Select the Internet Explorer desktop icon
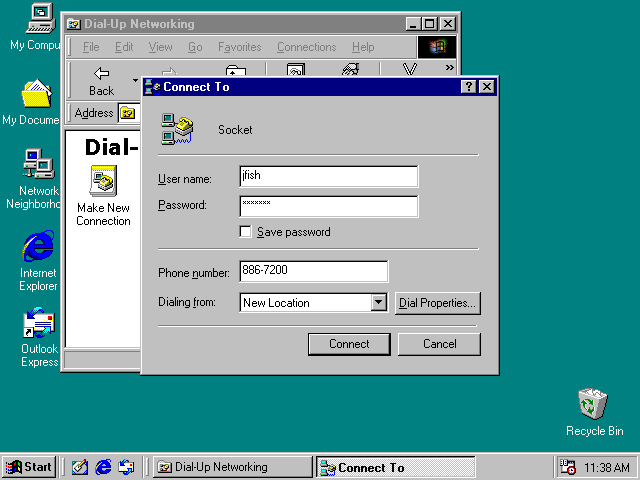The width and height of the screenshot is (640, 480). (x=38, y=246)
